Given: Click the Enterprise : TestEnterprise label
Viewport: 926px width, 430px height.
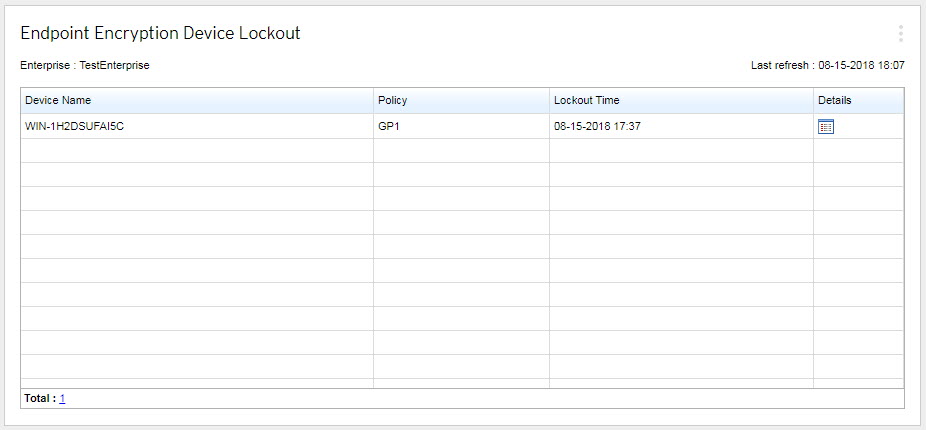Looking at the screenshot, I should click(85, 65).
